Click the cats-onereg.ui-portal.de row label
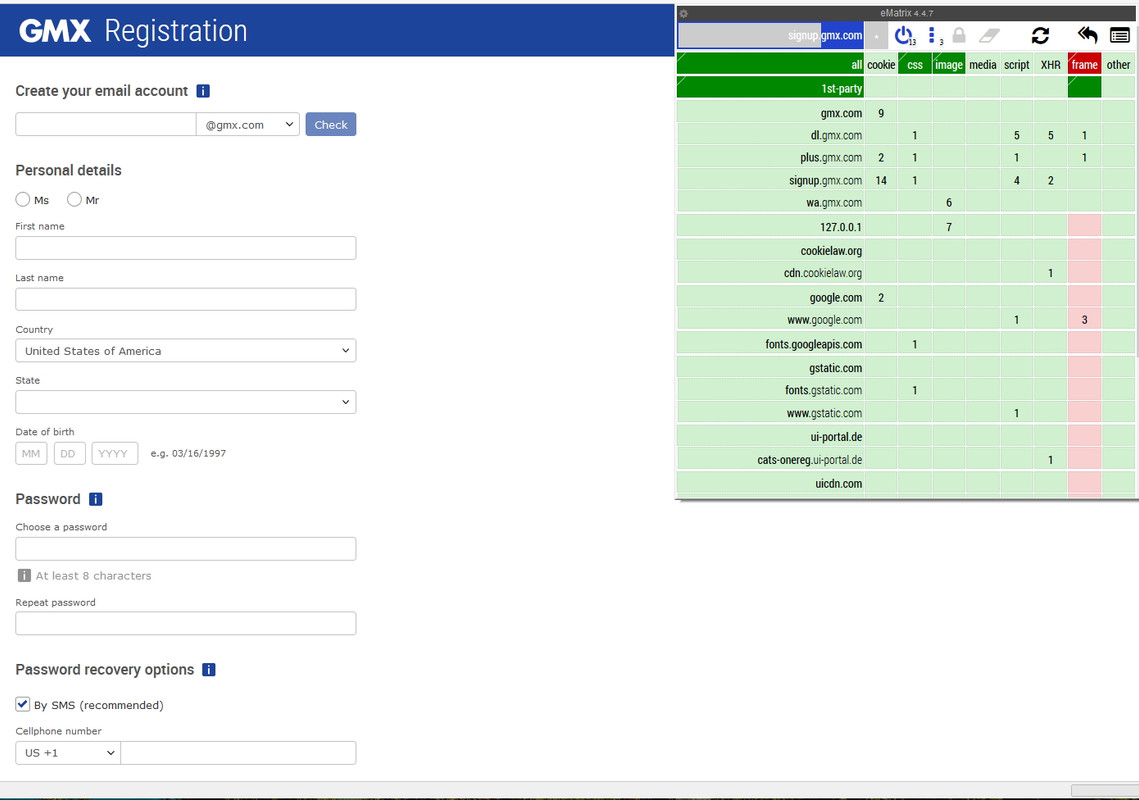The height and width of the screenshot is (800, 1139). 771,459
